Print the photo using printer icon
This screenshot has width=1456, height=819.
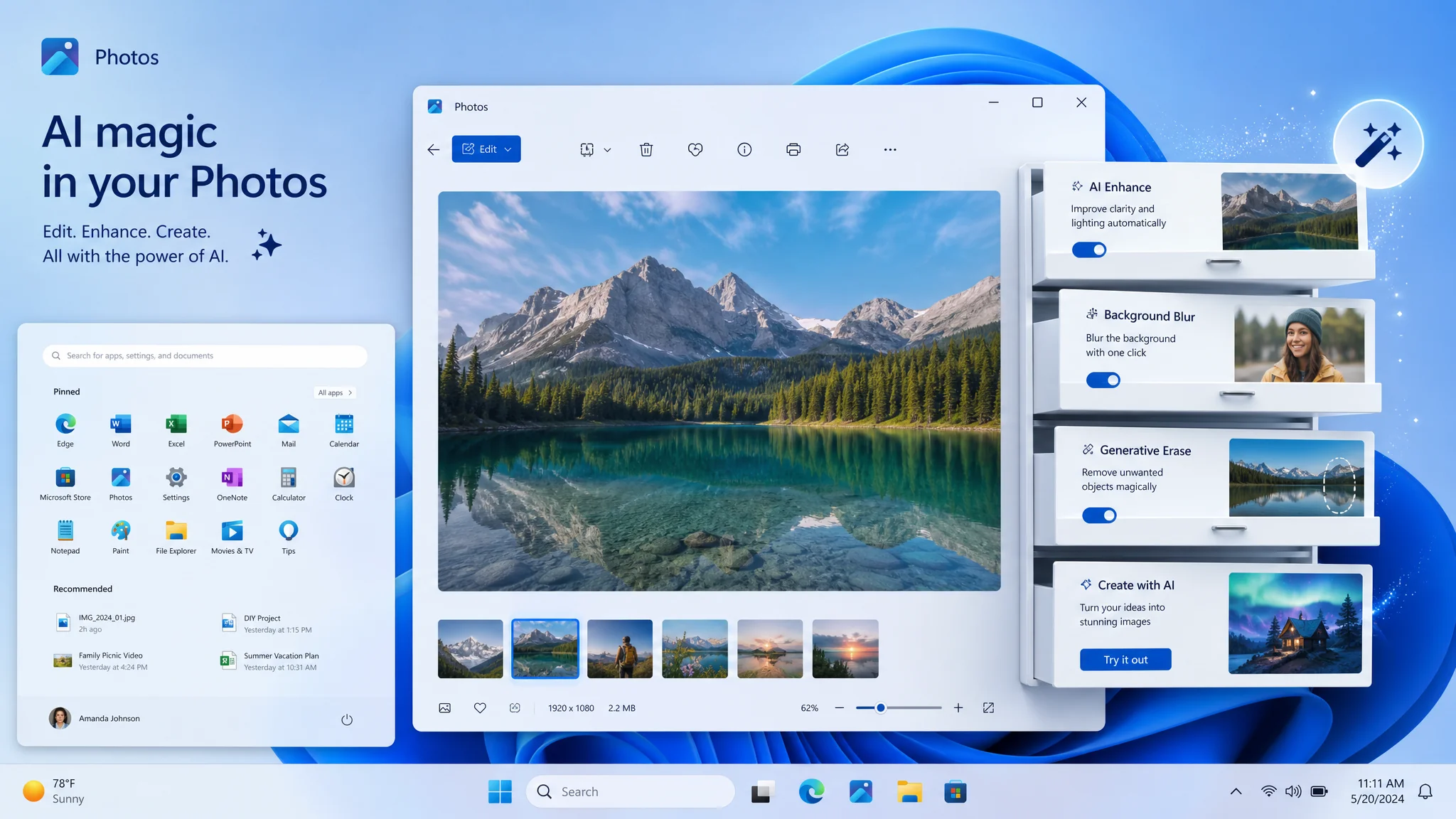(793, 149)
